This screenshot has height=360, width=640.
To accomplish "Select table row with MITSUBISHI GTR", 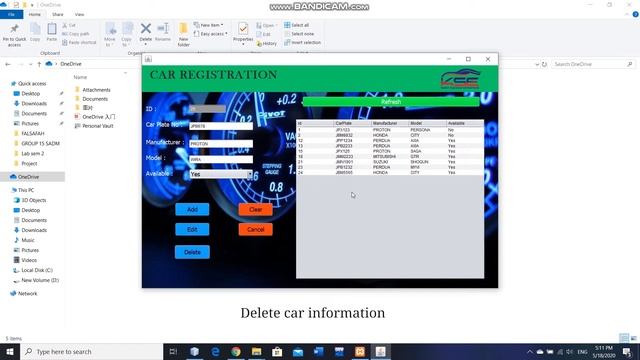I will [x=390, y=157].
